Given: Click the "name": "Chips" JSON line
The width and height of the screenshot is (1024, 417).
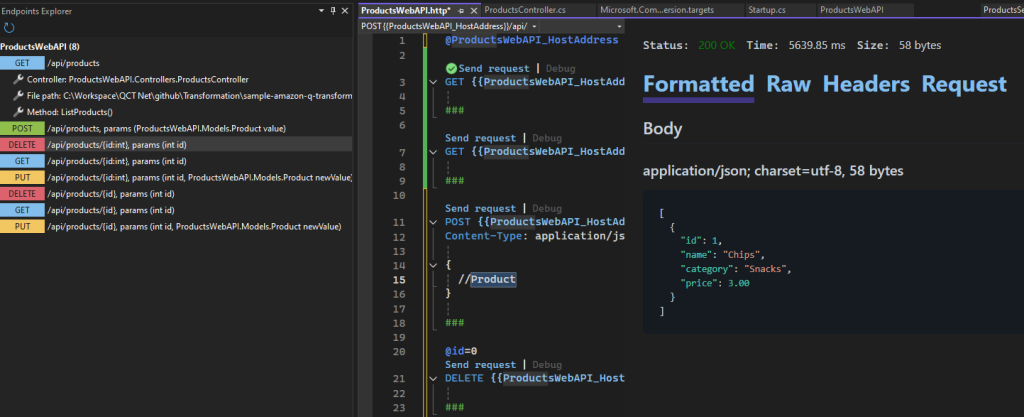Looking at the screenshot, I should click(722, 255).
